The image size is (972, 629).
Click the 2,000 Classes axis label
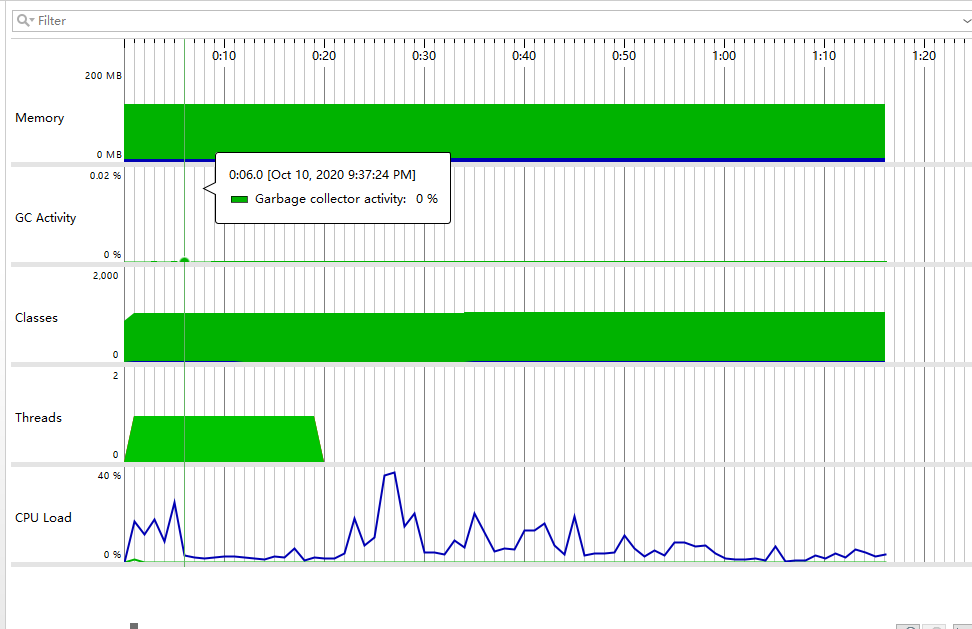coord(105,276)
